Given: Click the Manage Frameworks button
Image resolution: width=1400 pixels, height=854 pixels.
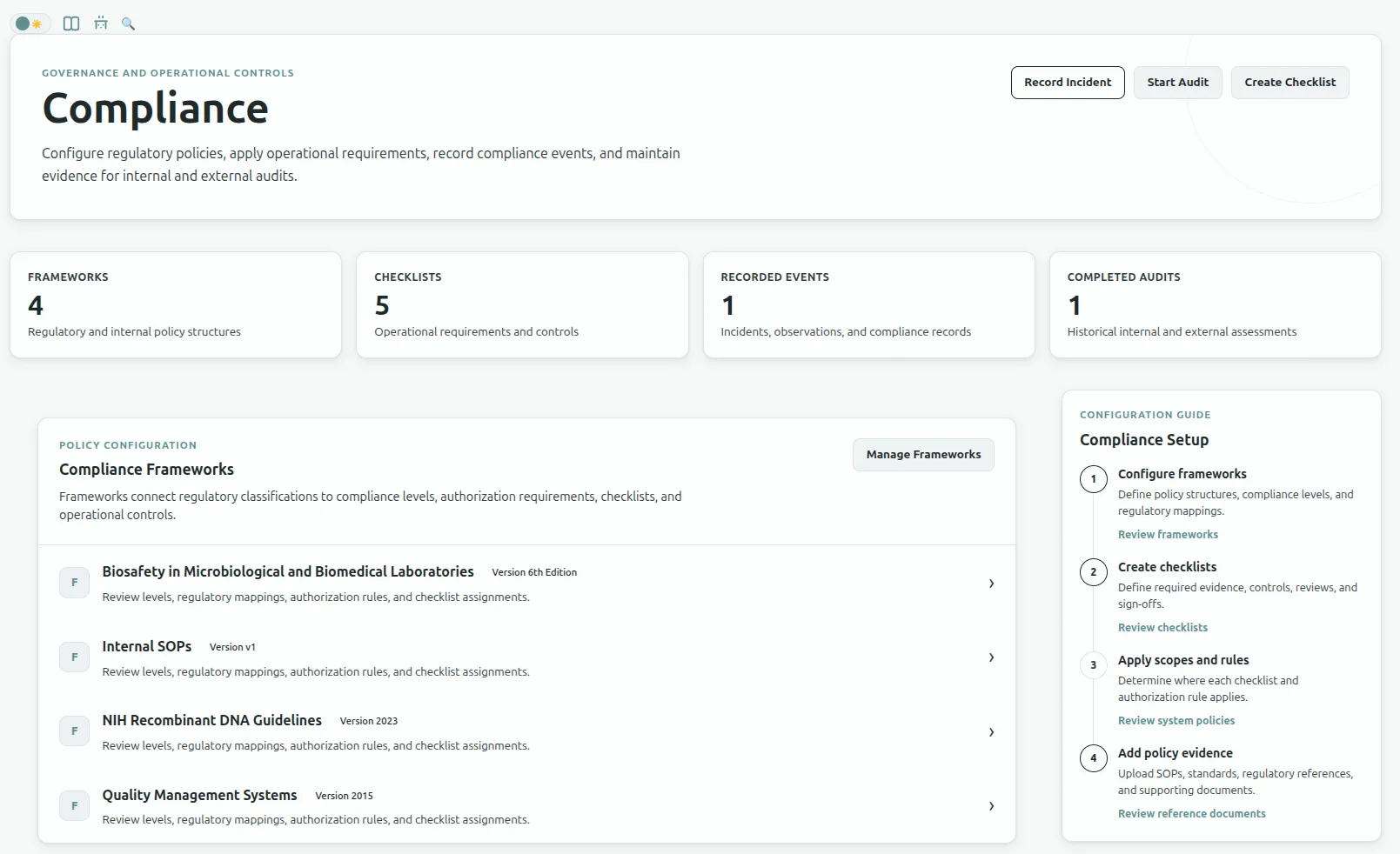Looking at the screenshot, I should click(x=923, y=455).
